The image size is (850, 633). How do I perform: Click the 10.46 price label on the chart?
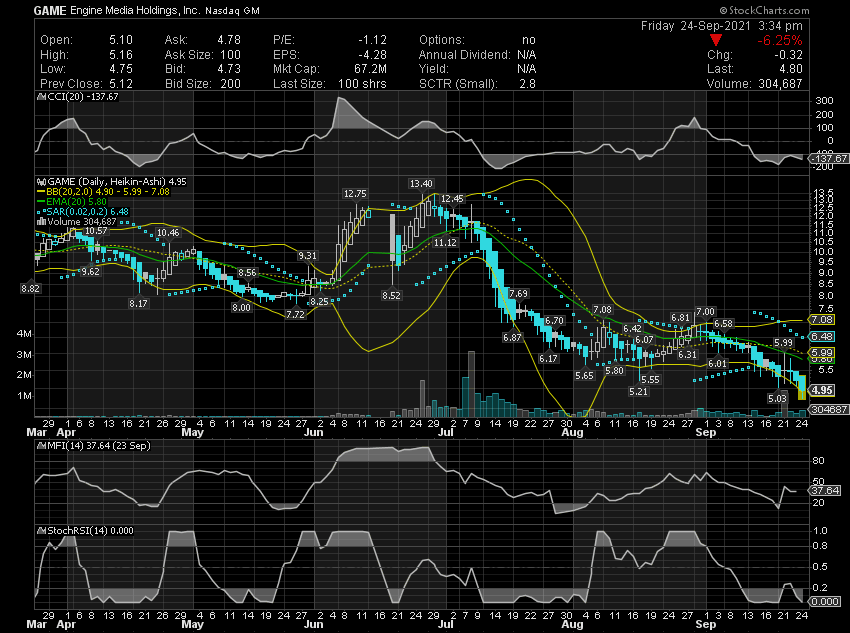pyautogui.click(x=168, y=233)
